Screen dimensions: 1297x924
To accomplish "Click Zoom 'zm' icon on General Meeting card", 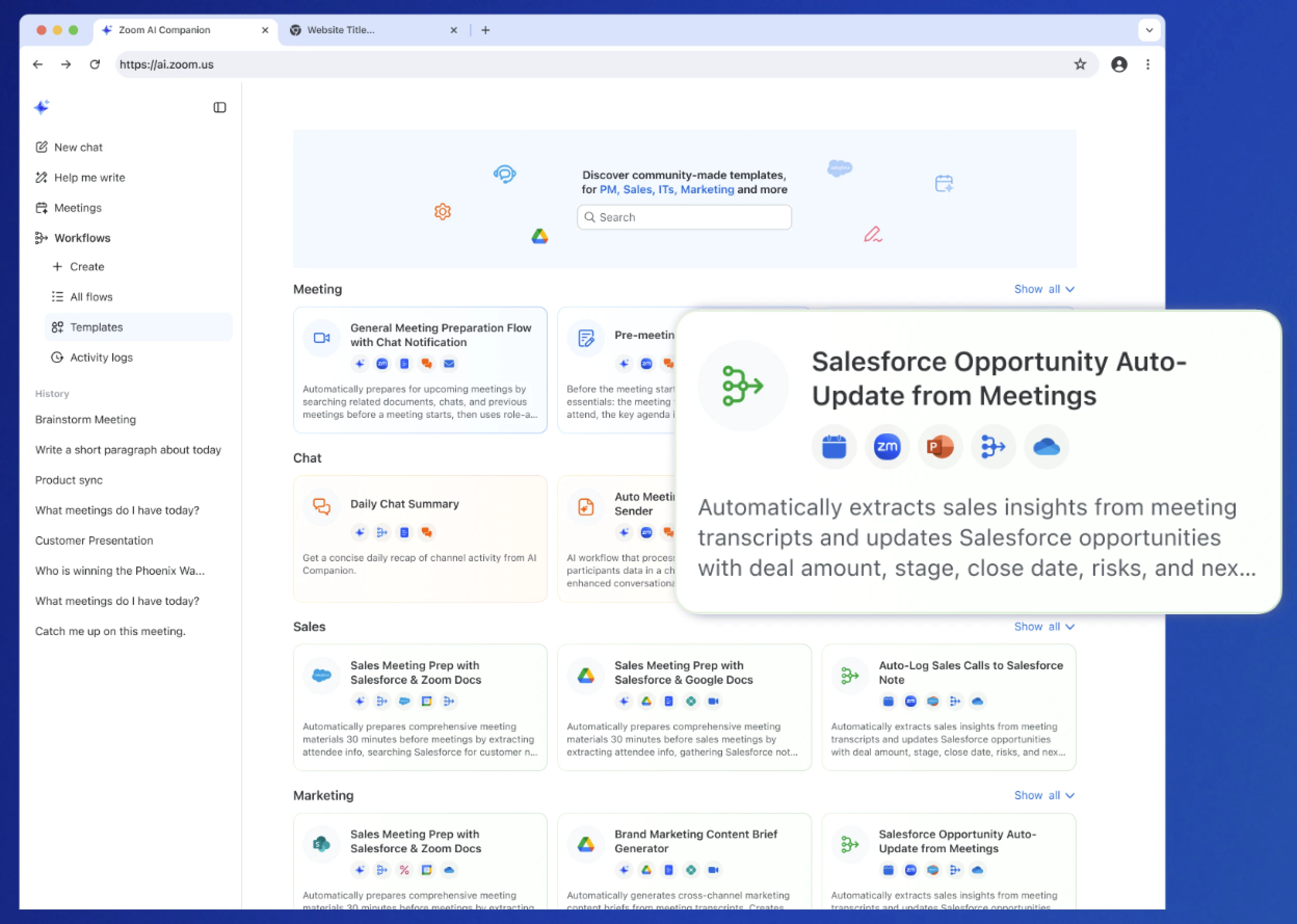I will pyautogui.click(x=382, y=364).
